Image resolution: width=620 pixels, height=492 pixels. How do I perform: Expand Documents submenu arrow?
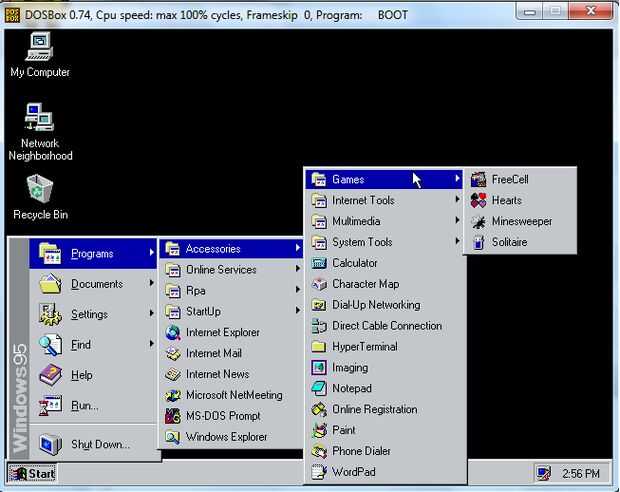pos(151,283)
